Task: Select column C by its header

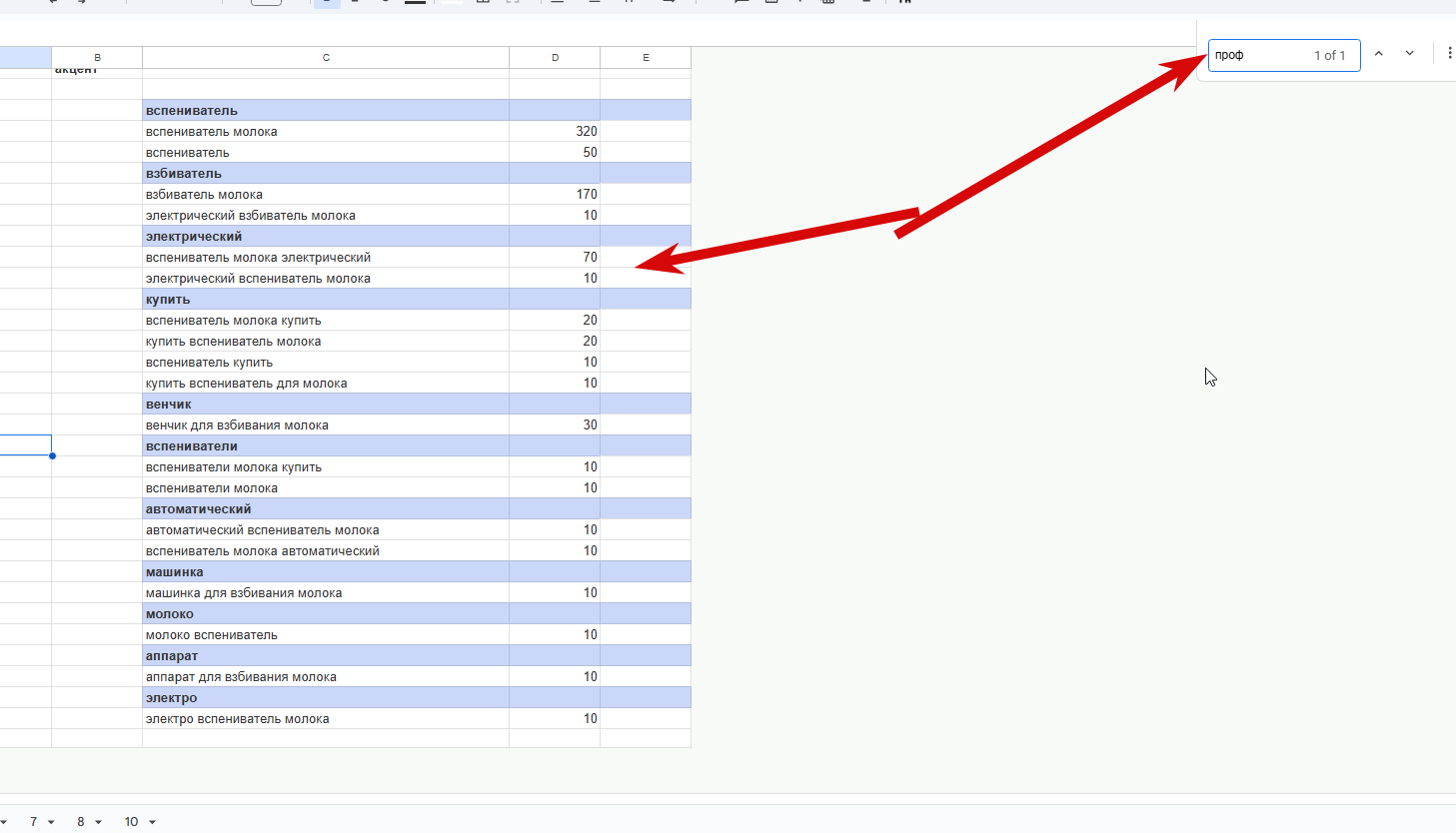Action: tap(326, 58)
